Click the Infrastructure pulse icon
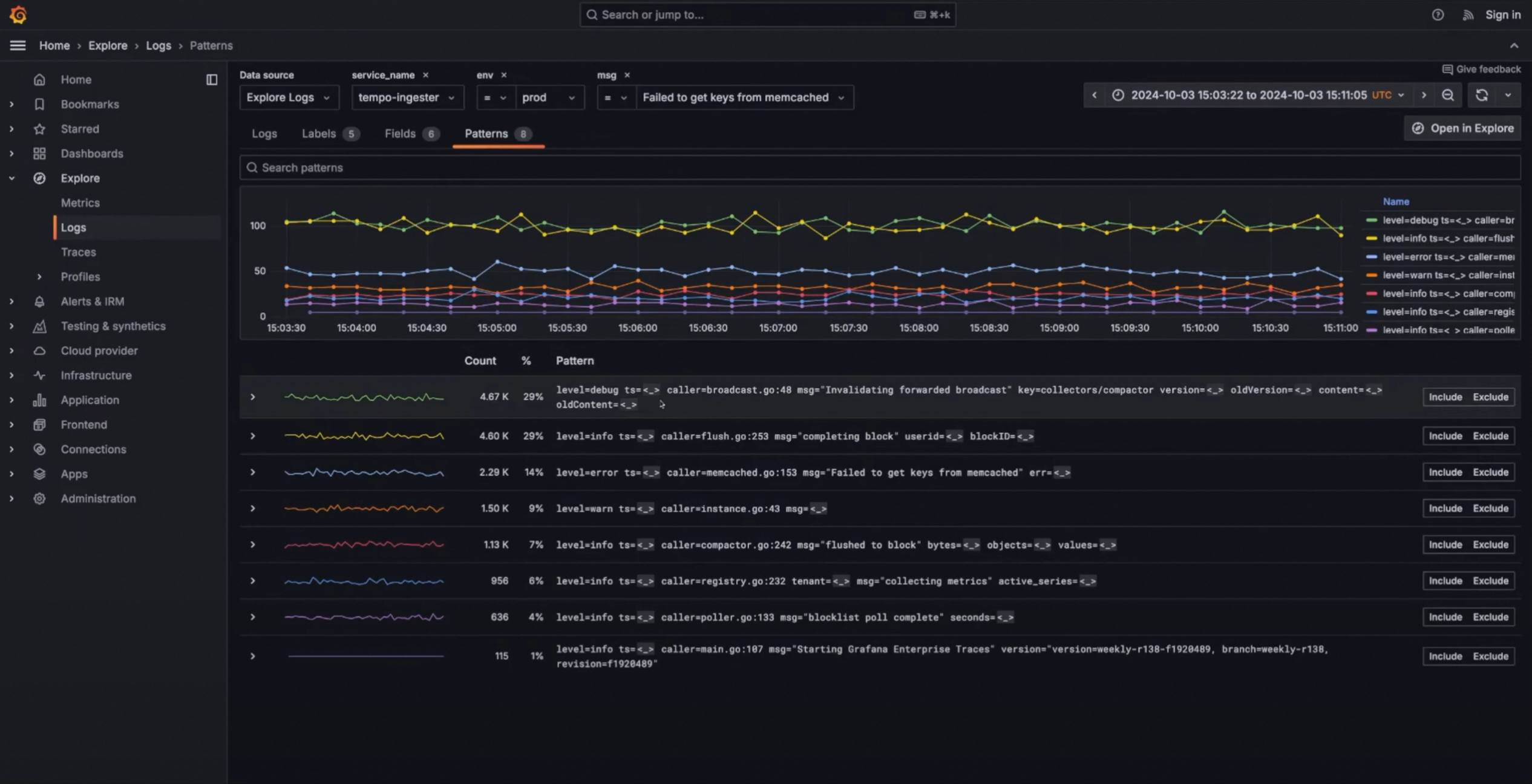The image size is (1532, 784). 39,375
